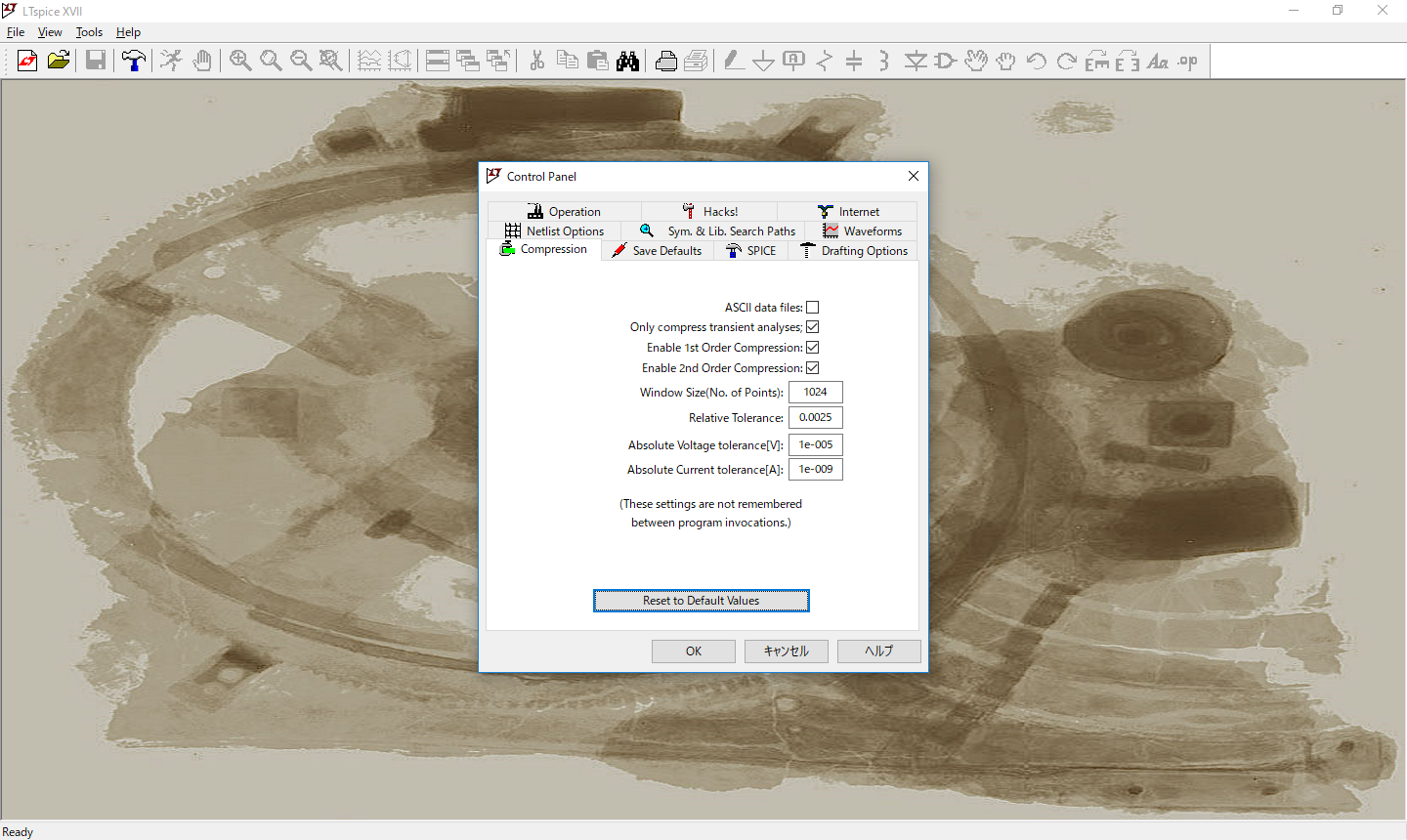Image resolution: width=1407 pixels, height=840 pixels.
Task: Open the Tools menu
Action: [89, 32]
